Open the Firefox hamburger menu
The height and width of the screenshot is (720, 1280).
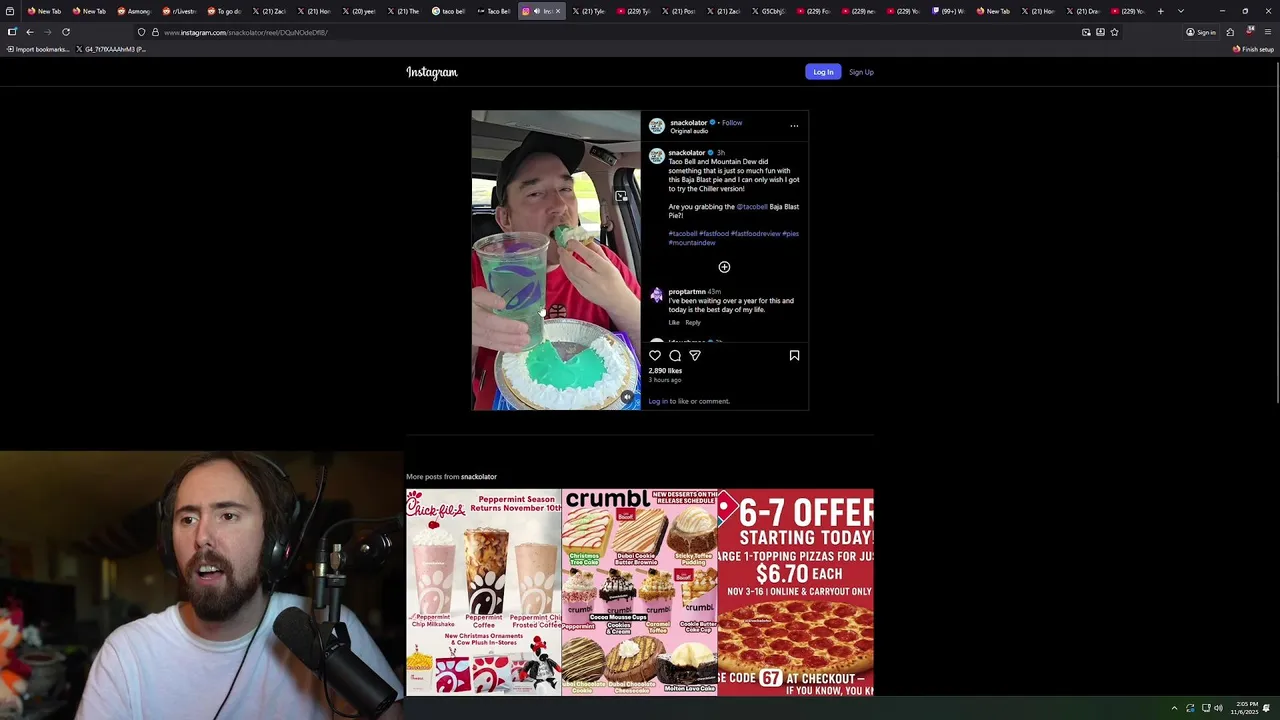tap(1268, 32)
